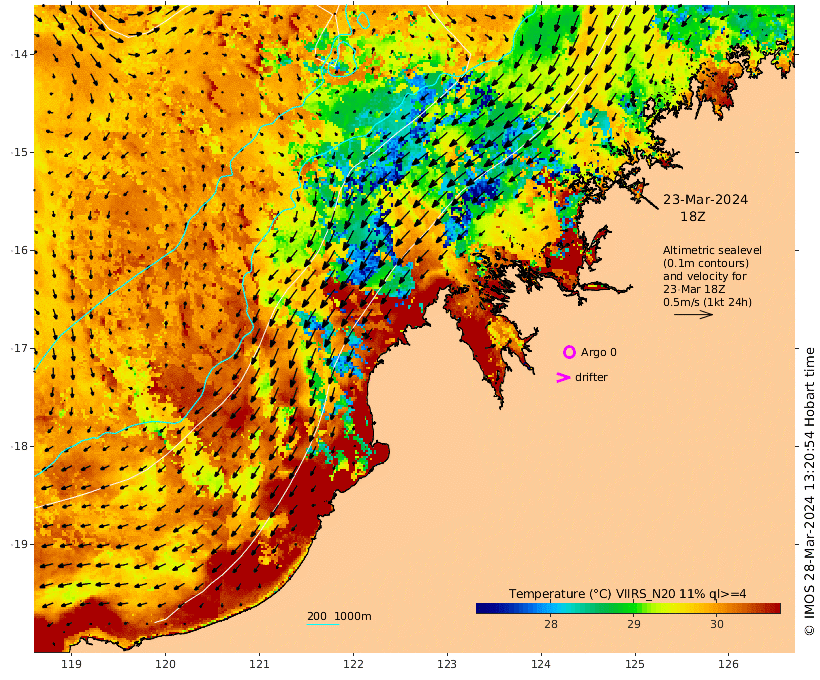Click the '30' color bar tick label
This screenshot has width=820, height=680.
[716, 624]
